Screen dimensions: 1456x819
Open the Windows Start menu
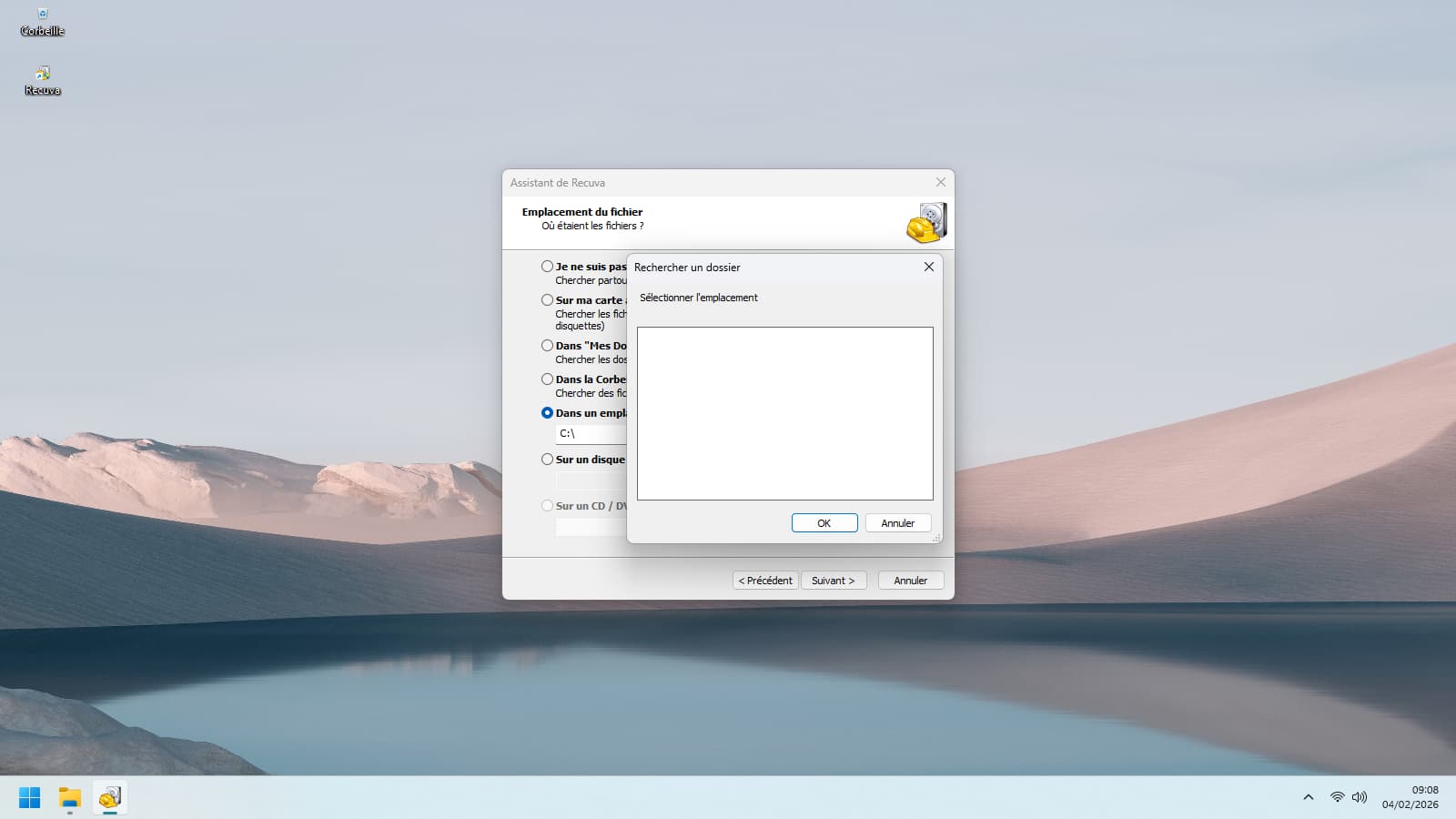point(29,797)
